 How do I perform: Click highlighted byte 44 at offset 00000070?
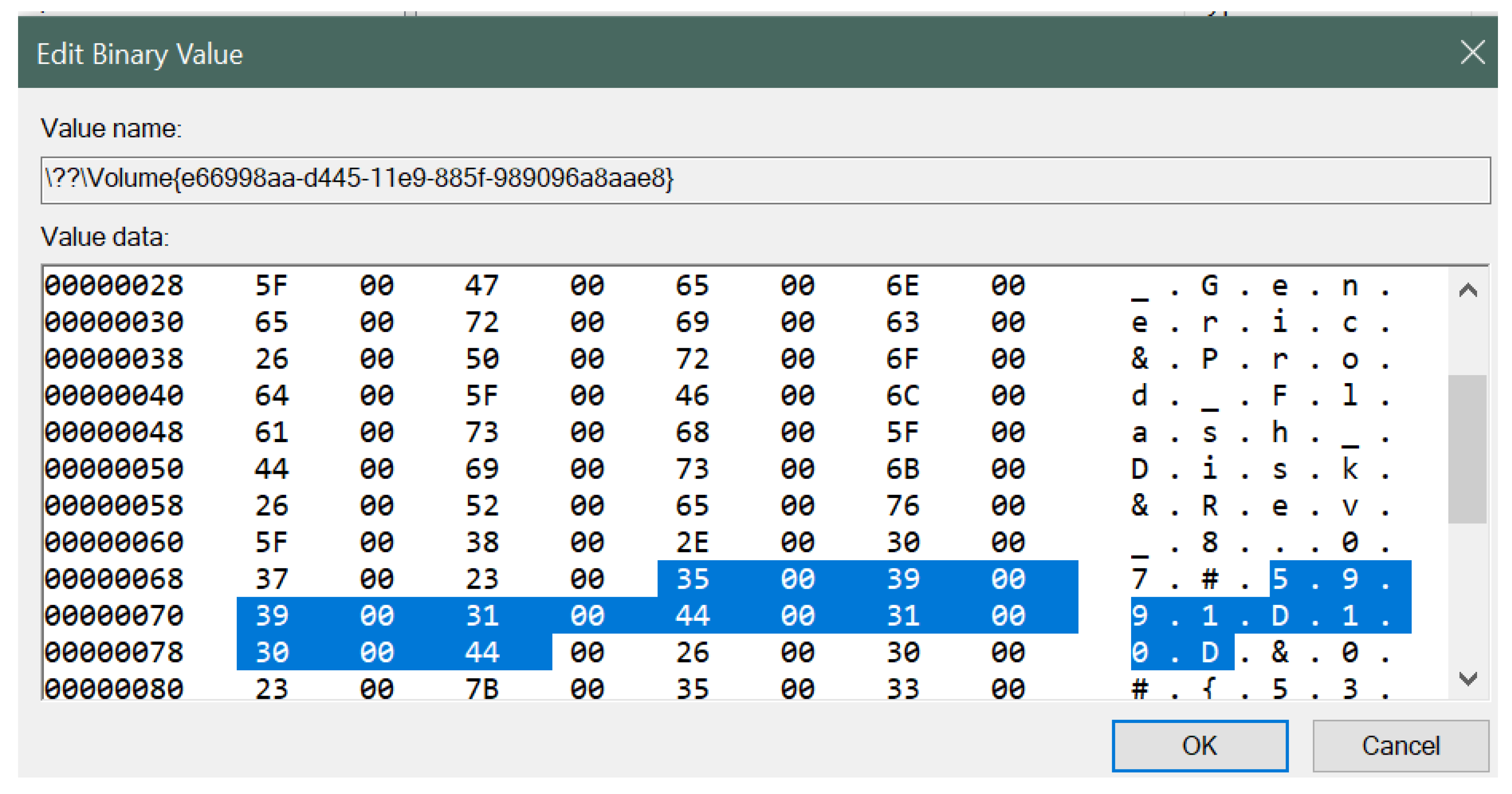(692, 616)
